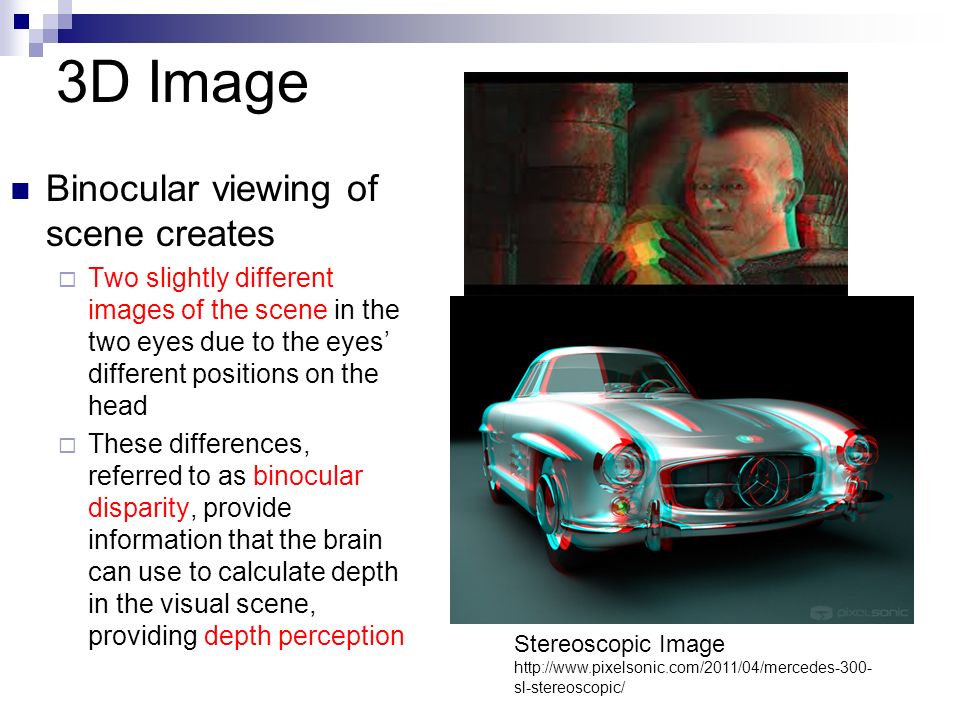Viewport: 960px width, 720px height.
Task: Click the red 'binocular disparity' text
Action: click(224, 492)
